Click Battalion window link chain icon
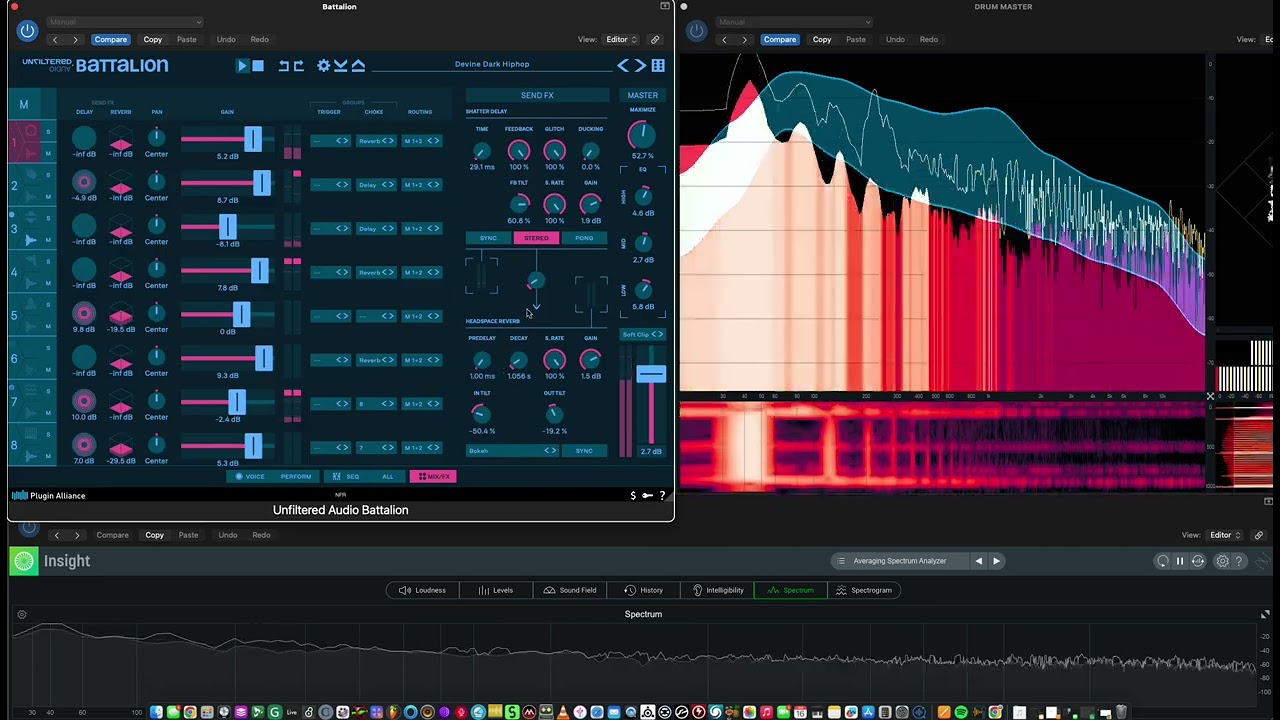The height and width of the screenshot is (720, 1280). point(655,40)
